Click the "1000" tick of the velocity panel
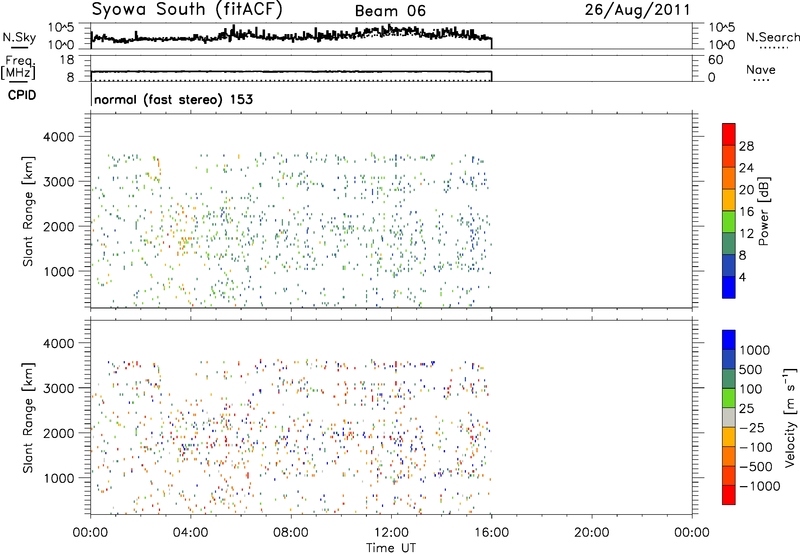 point(59,478)
